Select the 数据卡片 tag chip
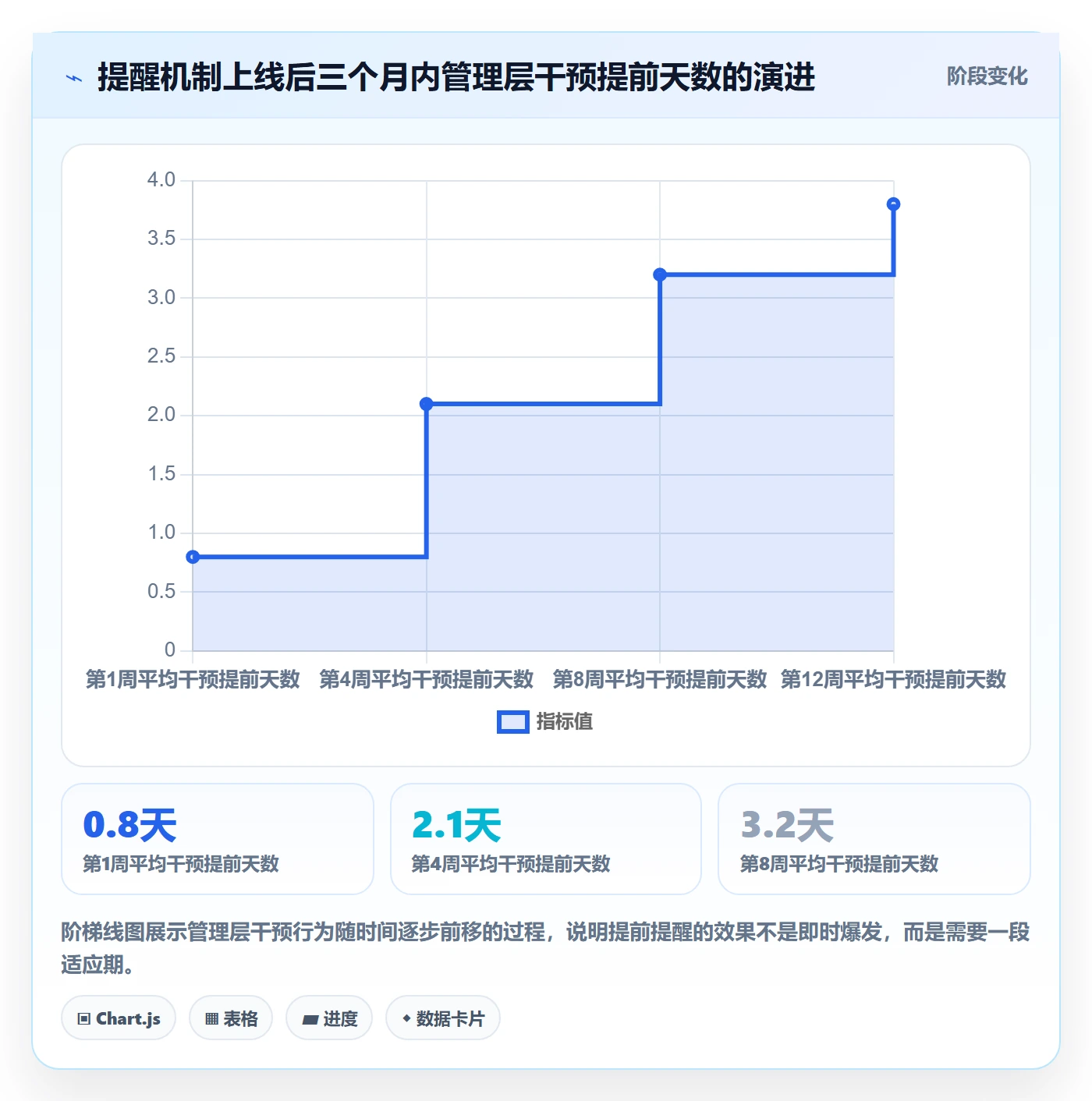 pyautogui.click(x=443, y=1018)
